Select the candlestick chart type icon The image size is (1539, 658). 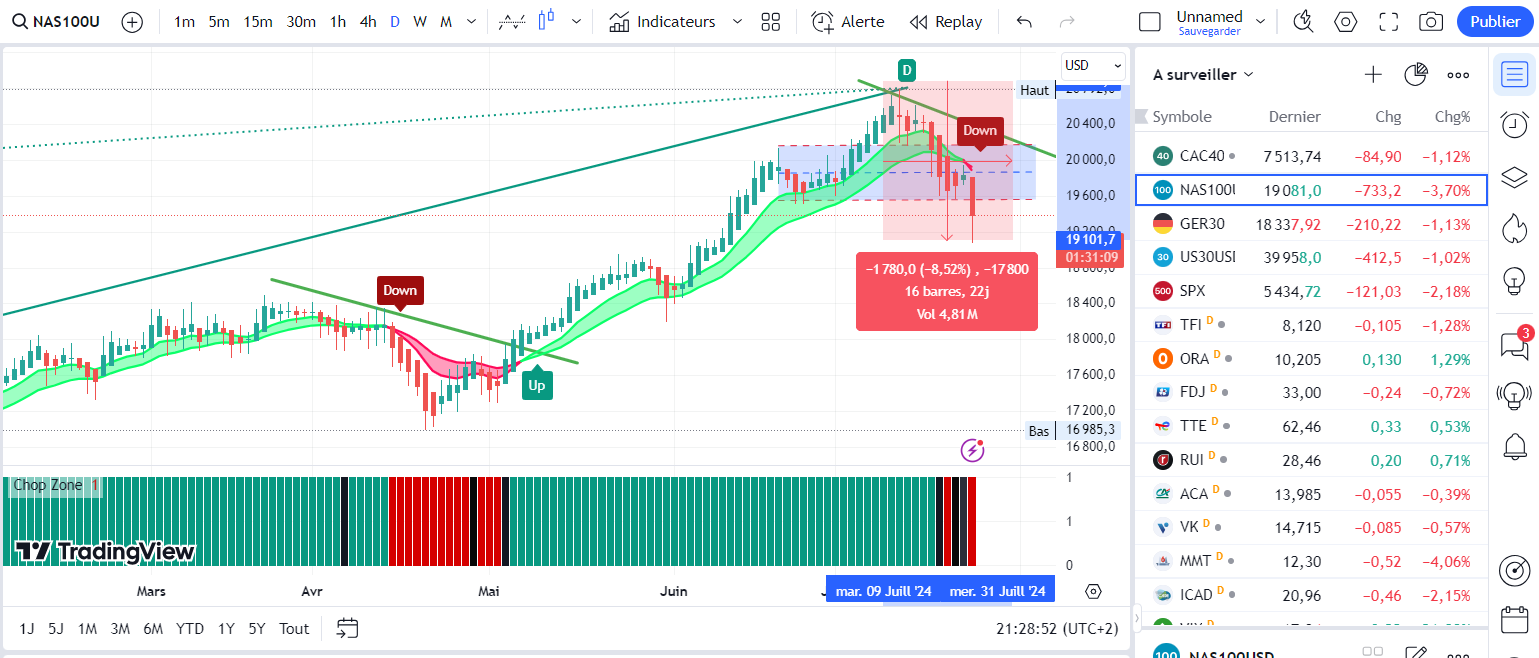(546, 21)
